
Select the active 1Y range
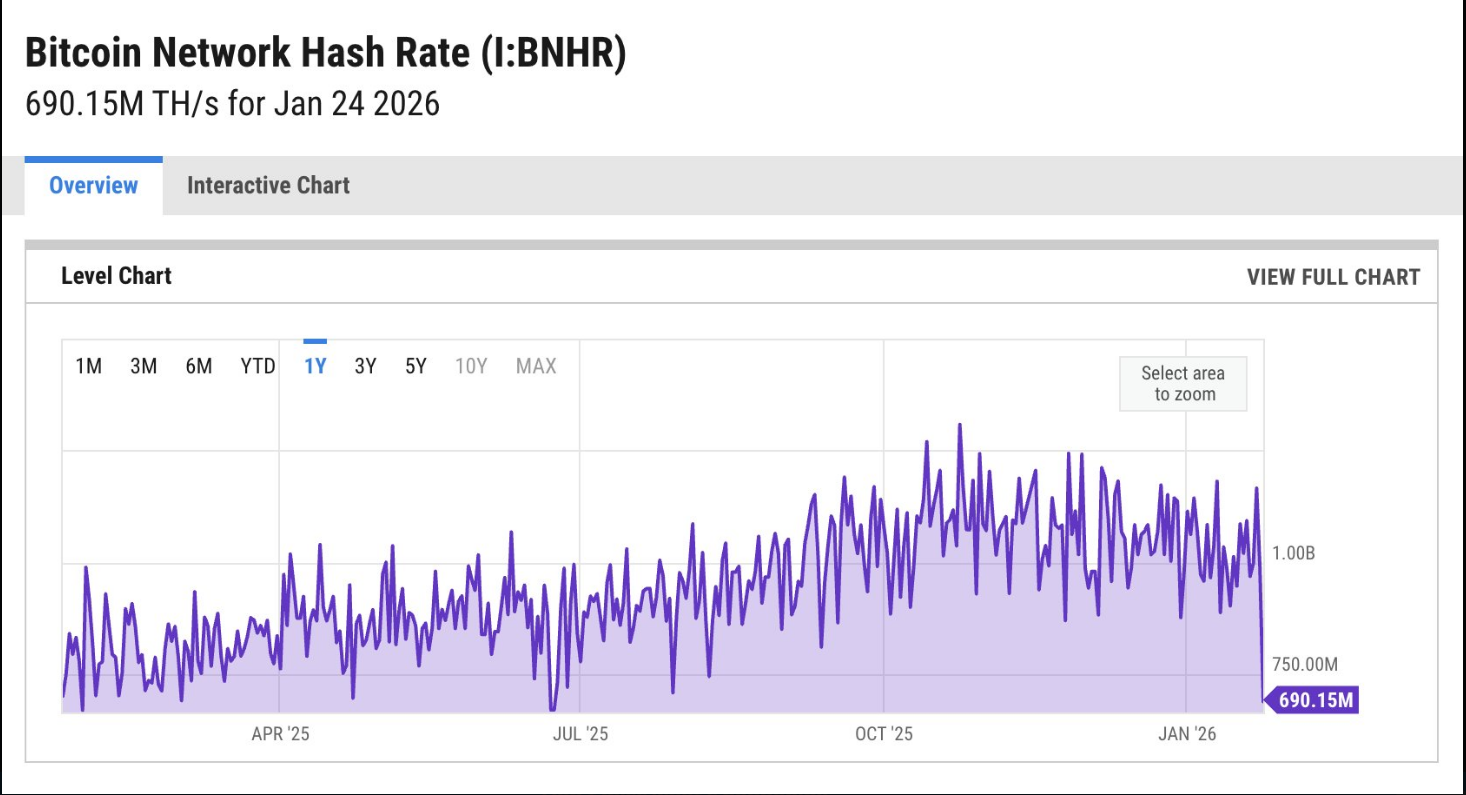pos(315,367)
